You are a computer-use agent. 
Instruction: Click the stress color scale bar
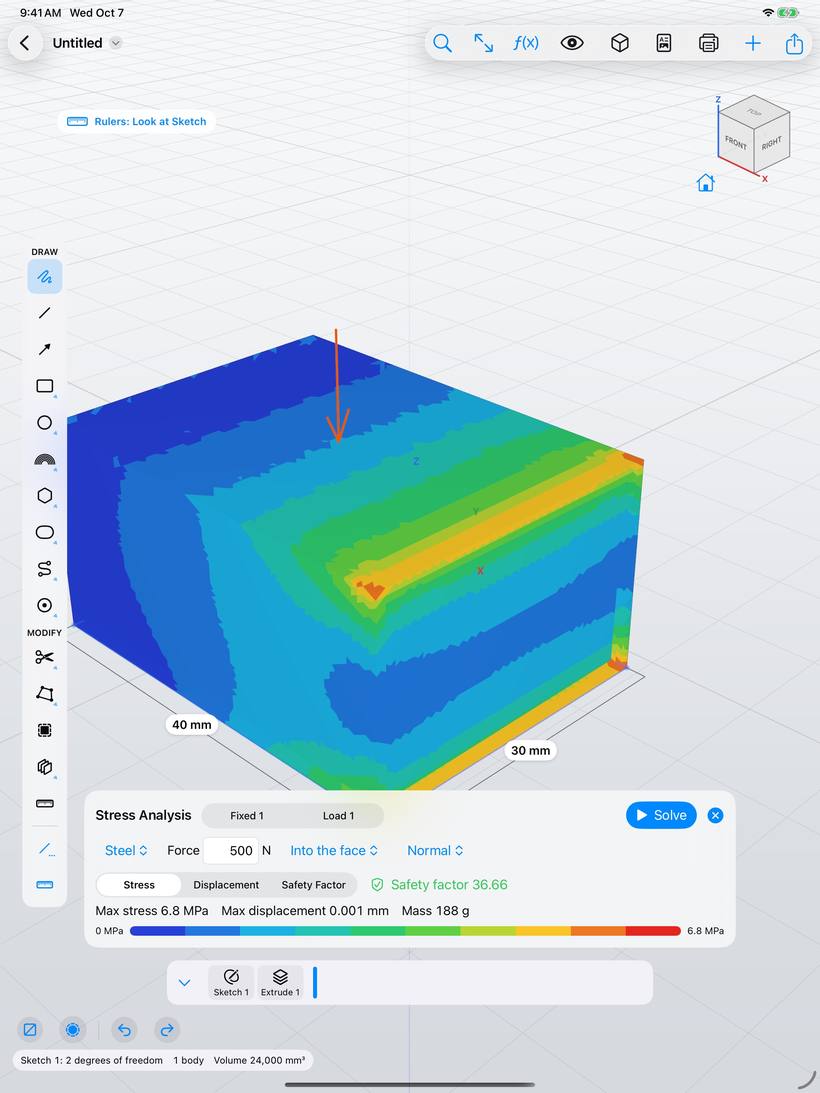(405, 931)
